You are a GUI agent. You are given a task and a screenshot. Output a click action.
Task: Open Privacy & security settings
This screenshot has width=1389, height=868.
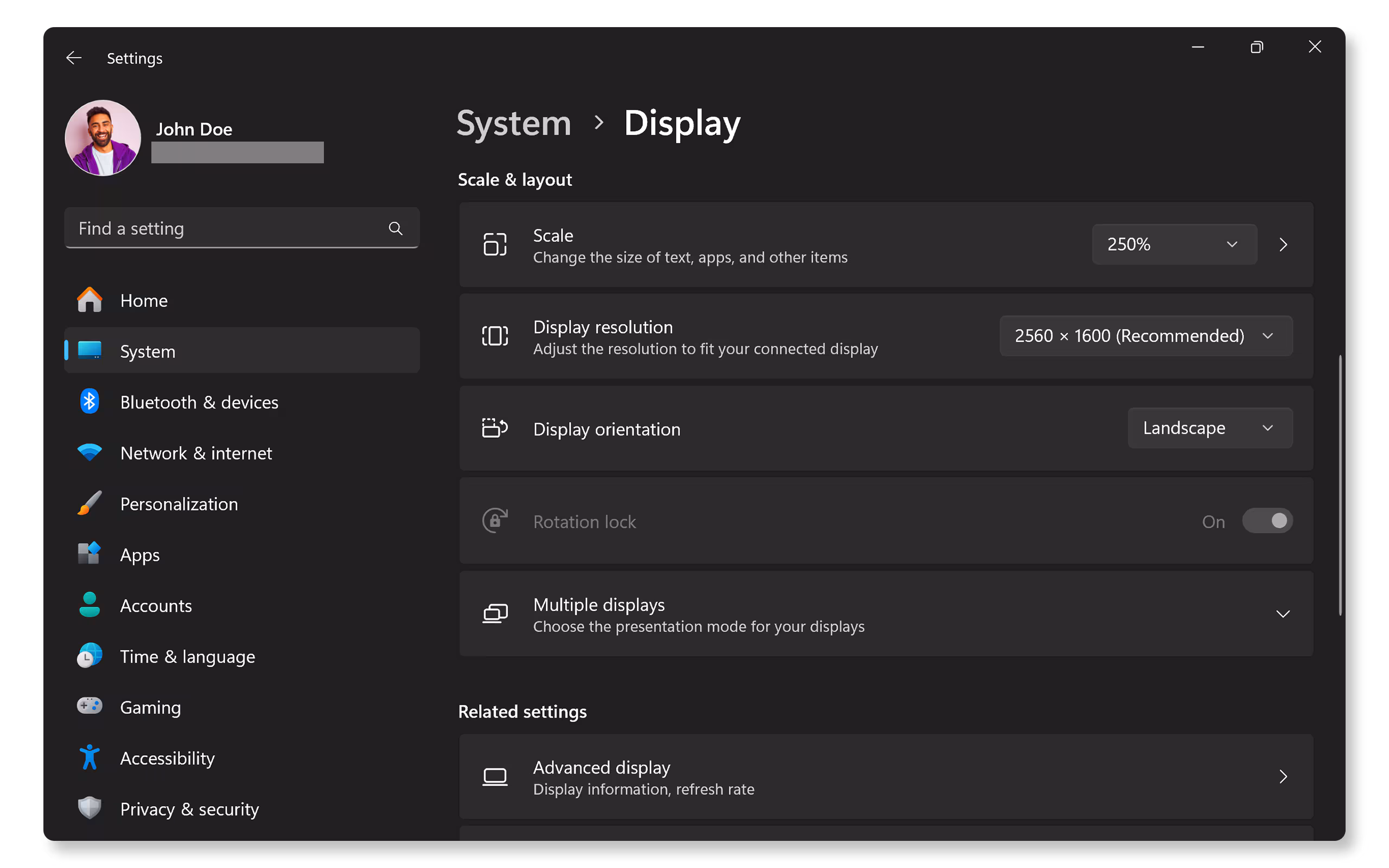(x=241, y=808)
